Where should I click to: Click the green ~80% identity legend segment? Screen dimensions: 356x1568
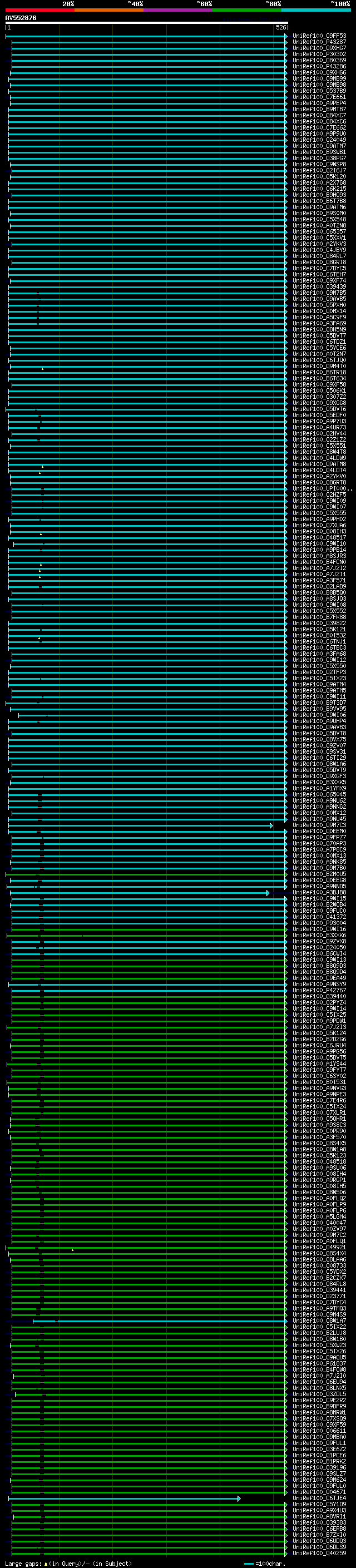coord(247,10)
